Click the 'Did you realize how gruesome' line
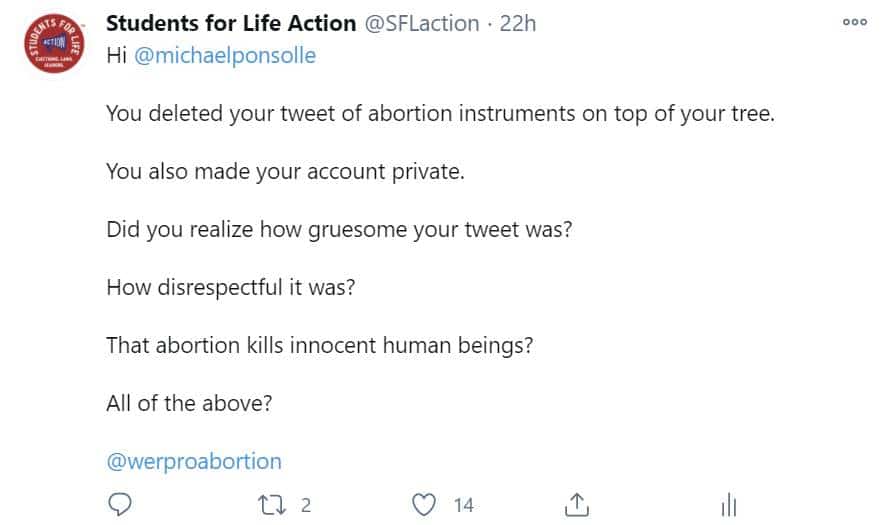Image resolution: width=884 pixels, height=525 pixels. tap(339, 230)
